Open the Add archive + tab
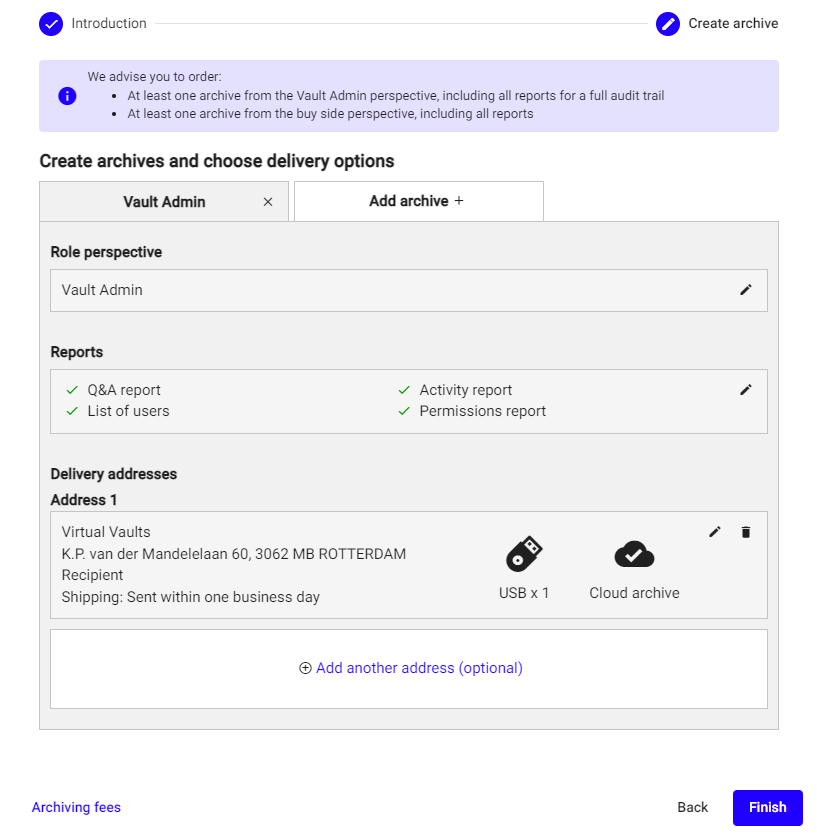 click(417, 201)
